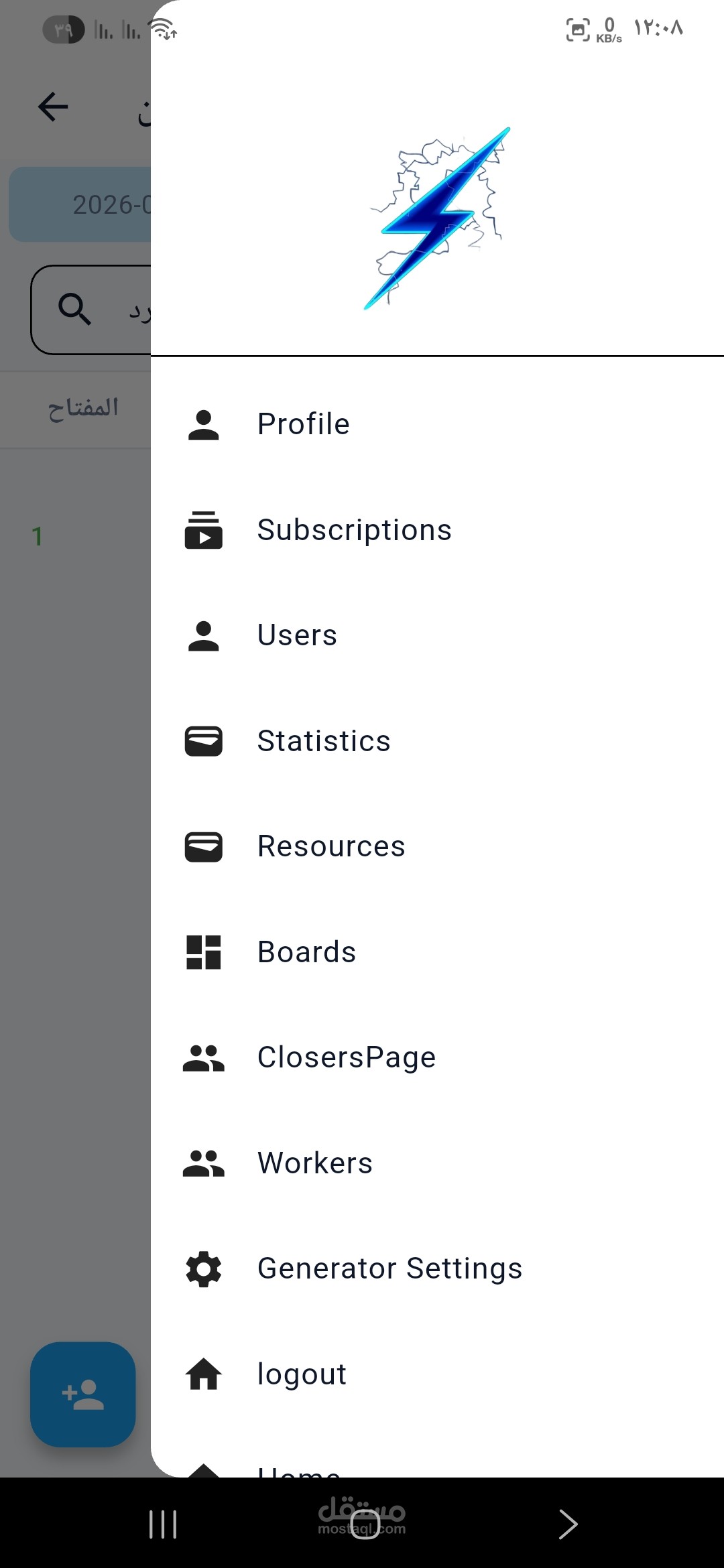The image size is (724, 1568).
Task: Tap the blue date chip 2026
Action: pyautogui.click(x=80, y=204)
